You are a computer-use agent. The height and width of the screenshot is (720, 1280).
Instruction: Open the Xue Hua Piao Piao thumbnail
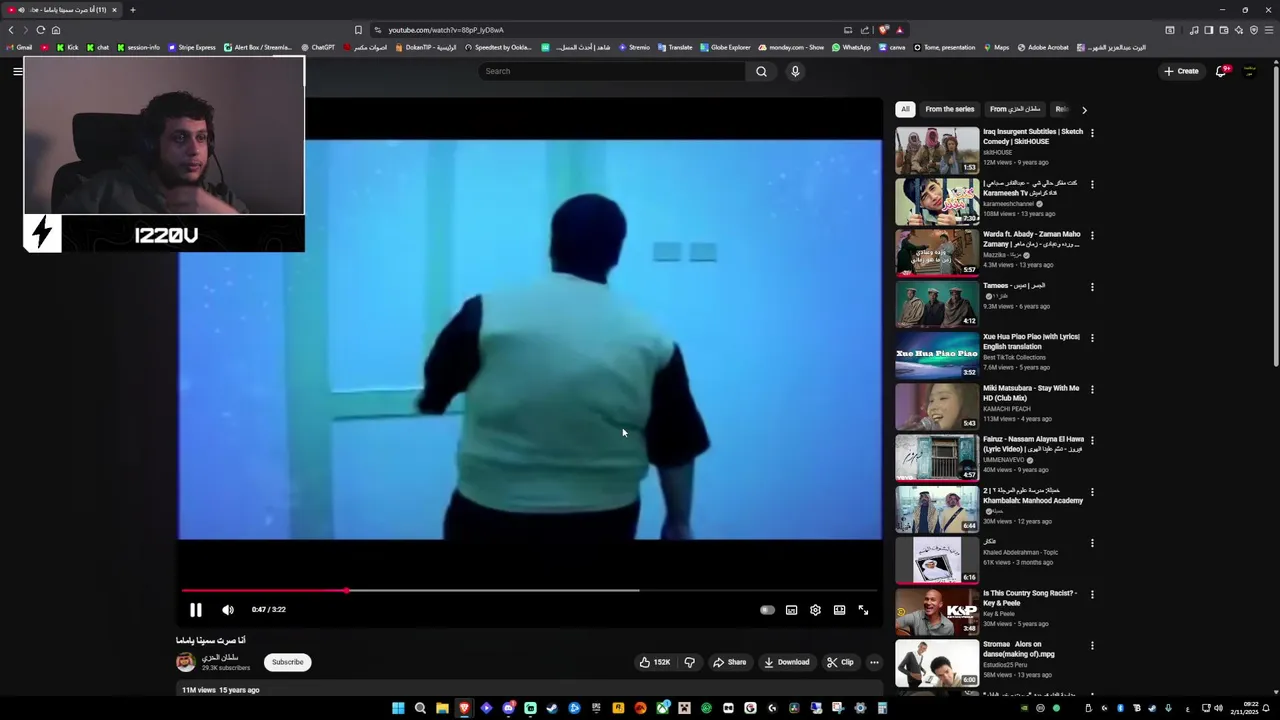[x=937, y=355]
